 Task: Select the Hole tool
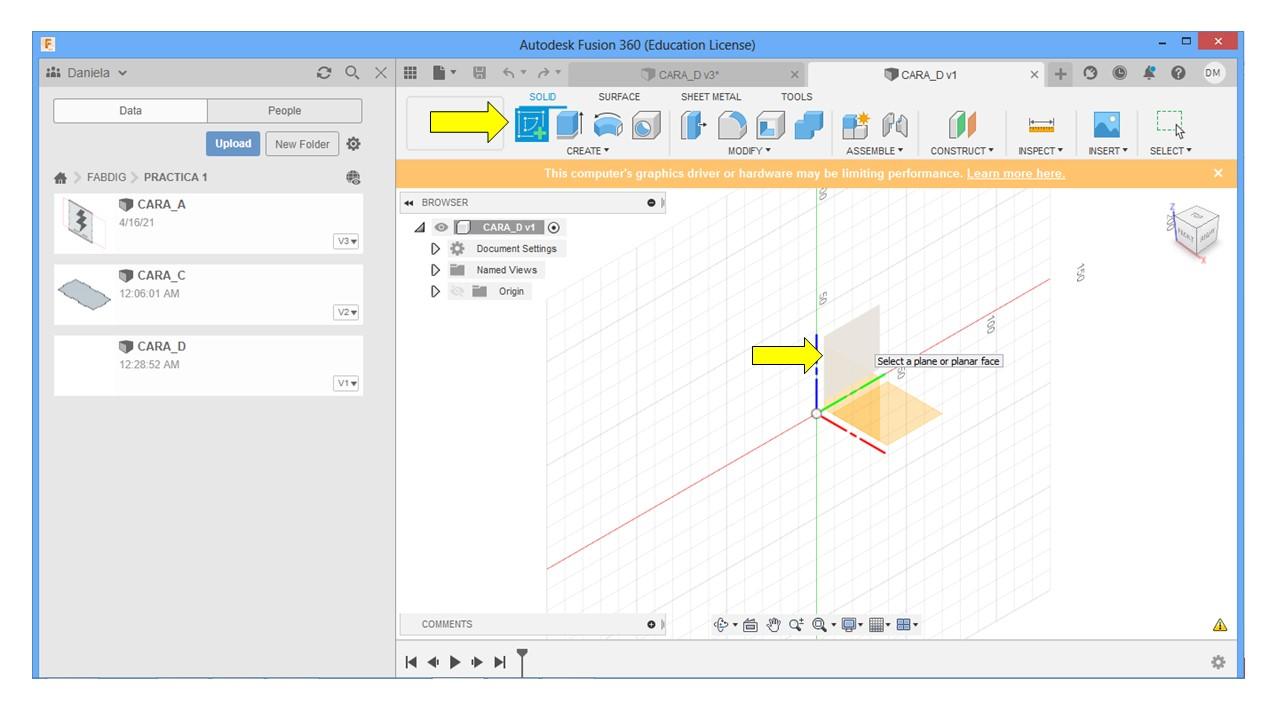pos(646,125)
